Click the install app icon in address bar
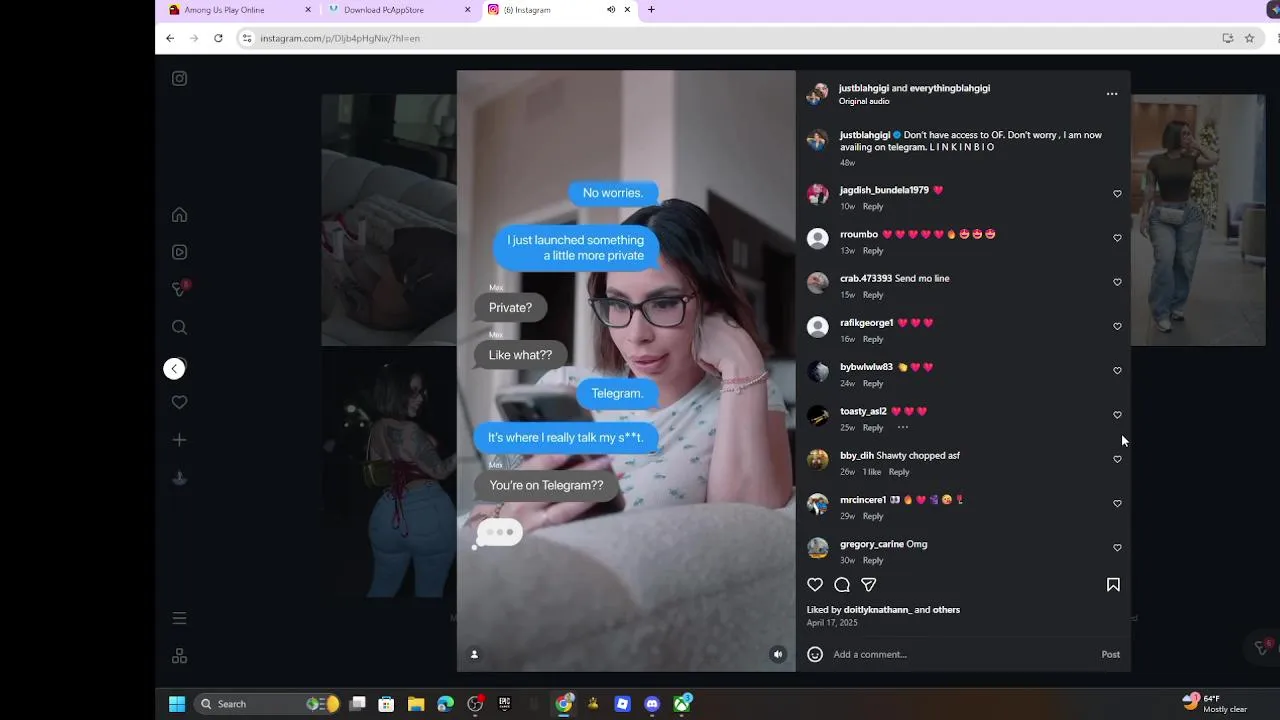The height and width of the screenshot is (720, 1280). pos(1227,38)
